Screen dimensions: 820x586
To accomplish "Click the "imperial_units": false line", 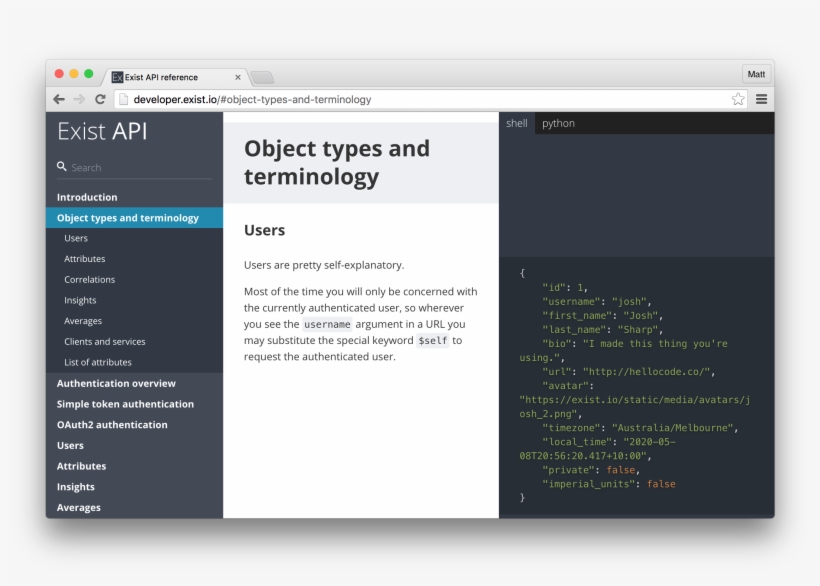I will point(609,484).
